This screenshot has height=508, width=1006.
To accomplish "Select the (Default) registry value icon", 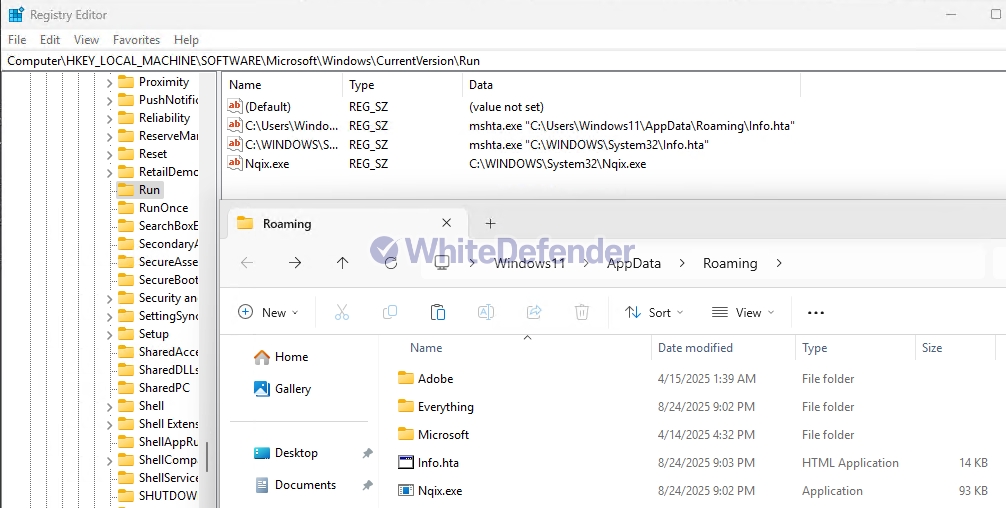I will [x=235, y=106].
